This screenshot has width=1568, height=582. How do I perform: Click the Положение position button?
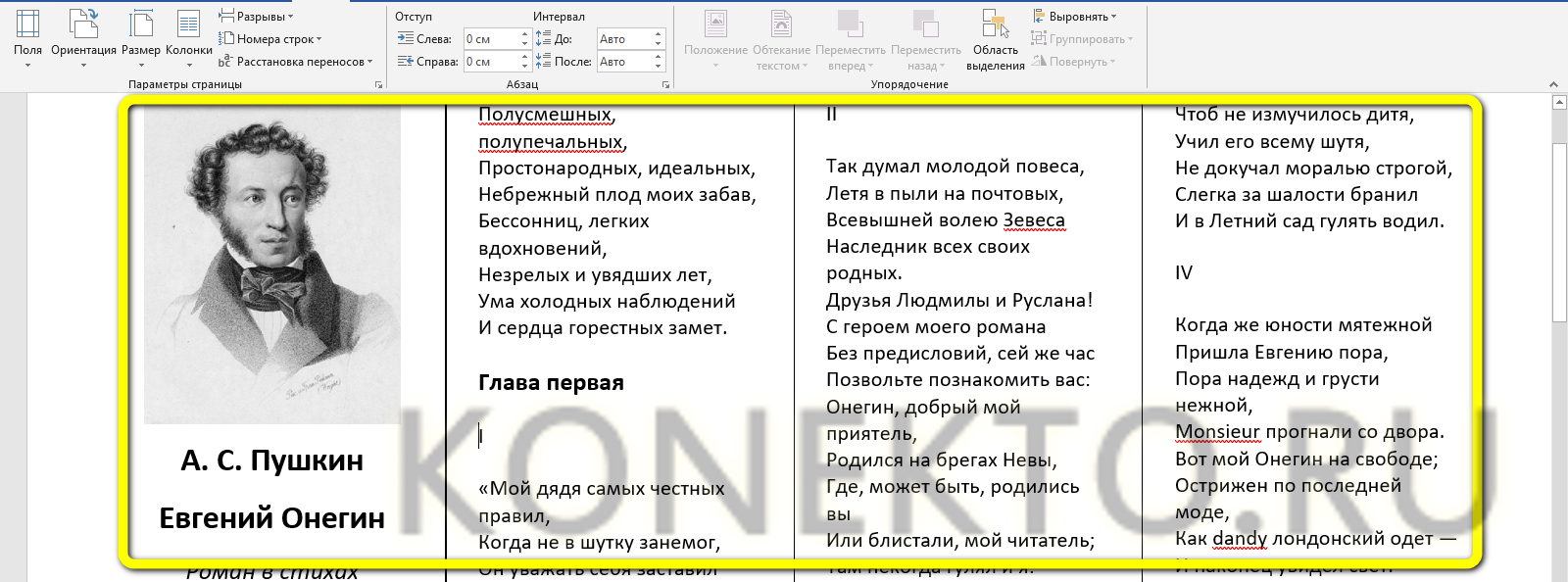point(715,39)
